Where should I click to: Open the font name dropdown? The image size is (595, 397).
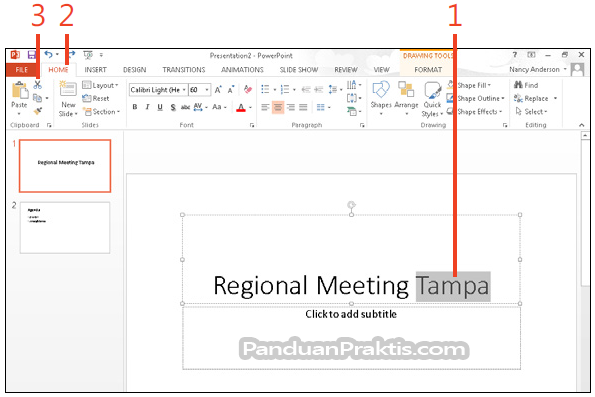tap(184, 90)
